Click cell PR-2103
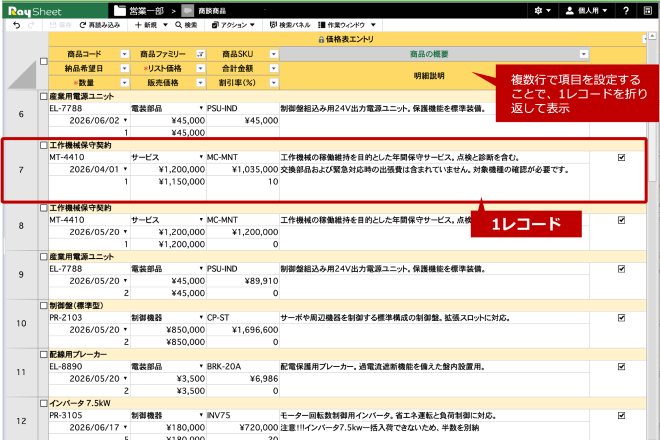Screen dimensions: 660x440 (x=89, y=317)
